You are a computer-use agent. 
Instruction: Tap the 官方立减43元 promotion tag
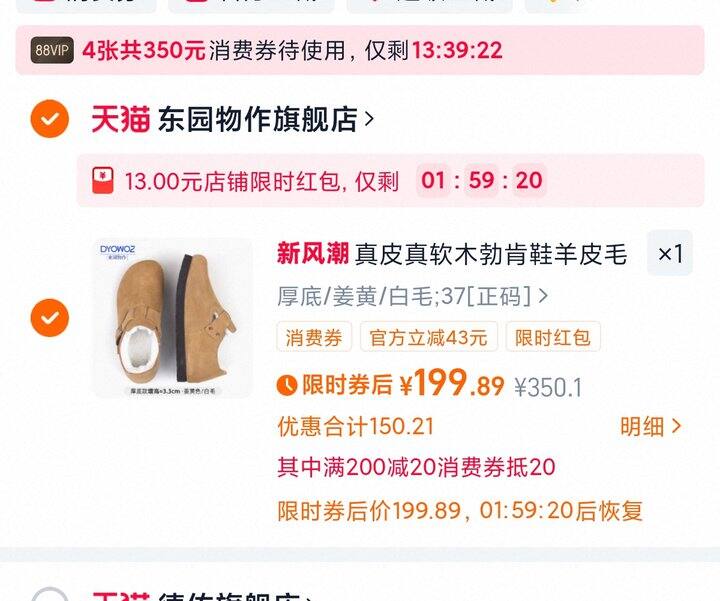pyautogui.click(x=428, y=337)
